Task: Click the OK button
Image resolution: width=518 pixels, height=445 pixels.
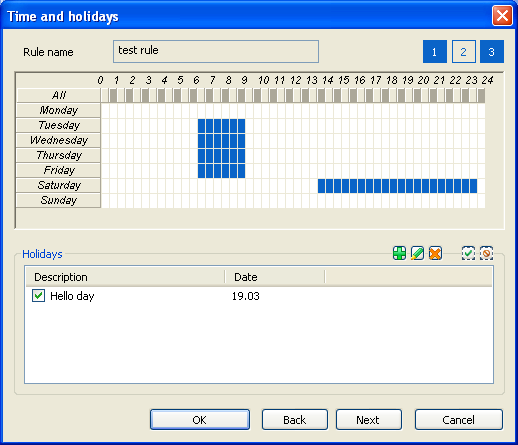Action: [200, 420]
